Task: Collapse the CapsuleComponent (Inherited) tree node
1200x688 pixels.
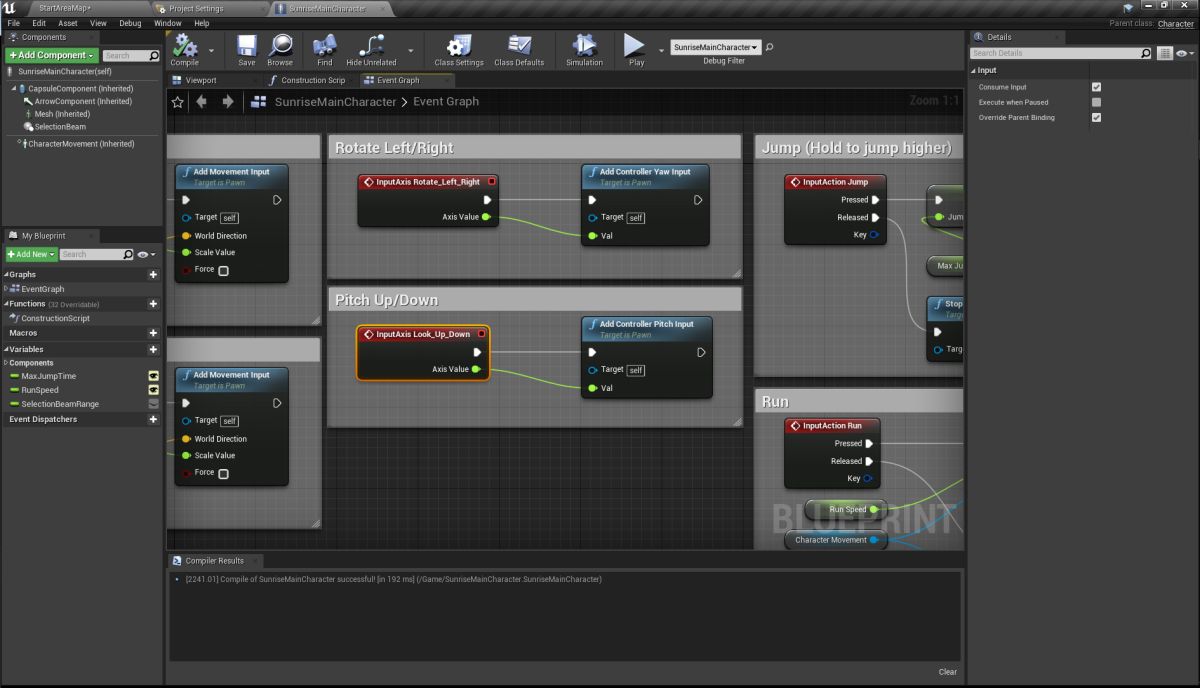Action: tap(15, 88)
